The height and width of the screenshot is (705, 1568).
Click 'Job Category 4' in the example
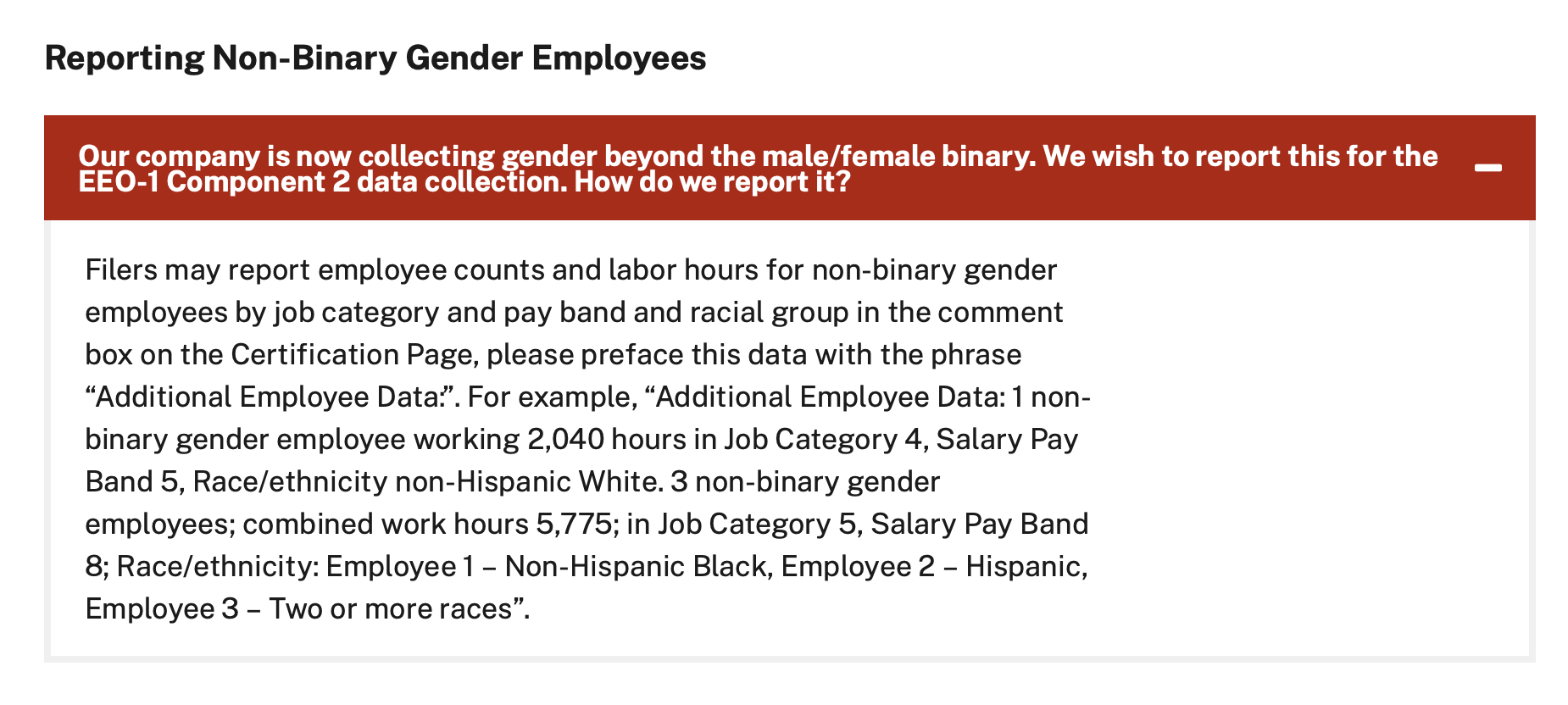pos(822,439)
